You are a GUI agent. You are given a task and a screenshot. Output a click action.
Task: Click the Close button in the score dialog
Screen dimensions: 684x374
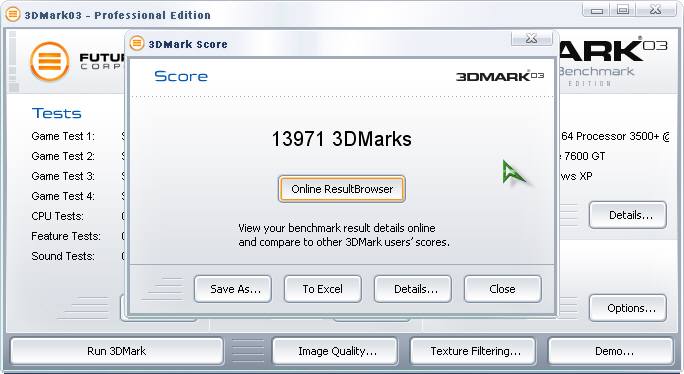pyautogui.click(x=503, y=289)
